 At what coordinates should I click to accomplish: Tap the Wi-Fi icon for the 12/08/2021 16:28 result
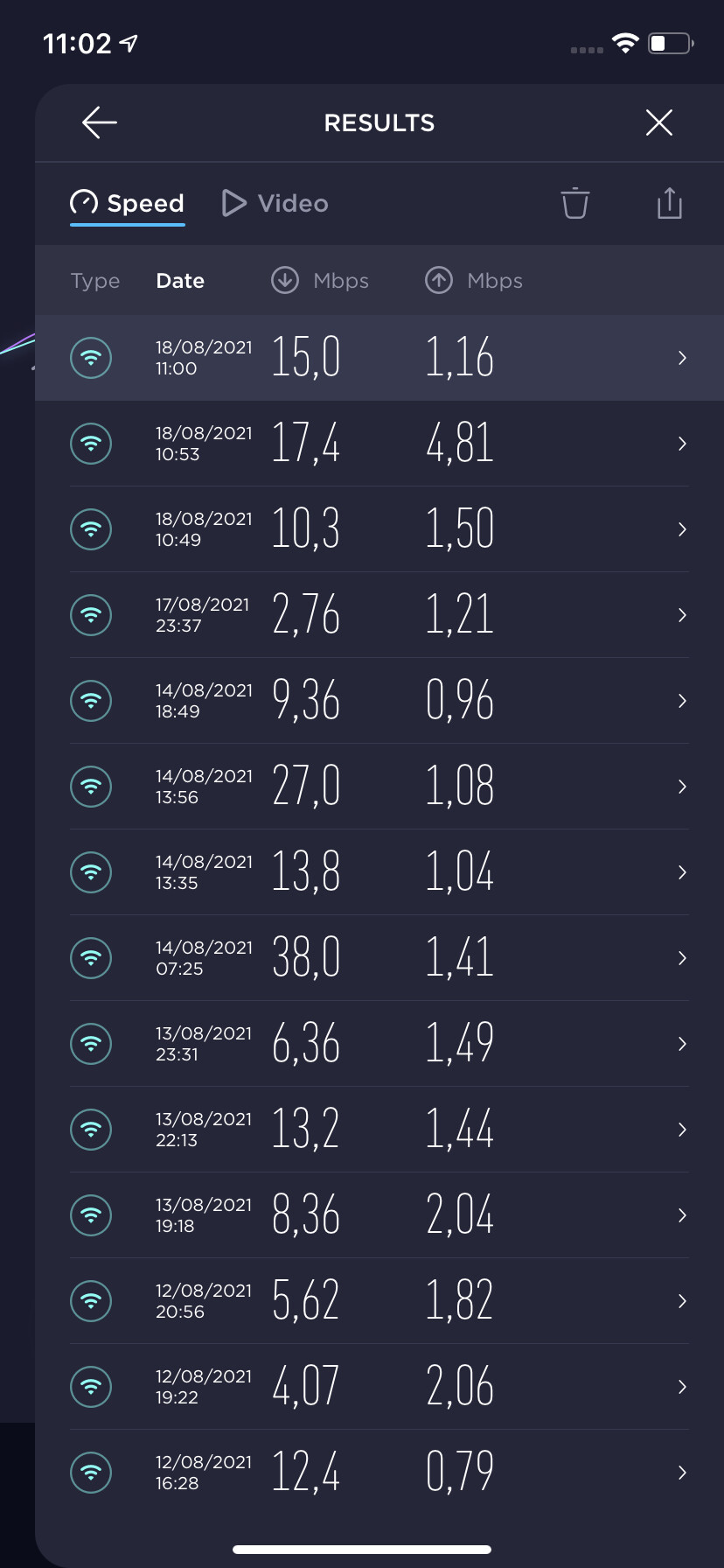point(91,1473)
